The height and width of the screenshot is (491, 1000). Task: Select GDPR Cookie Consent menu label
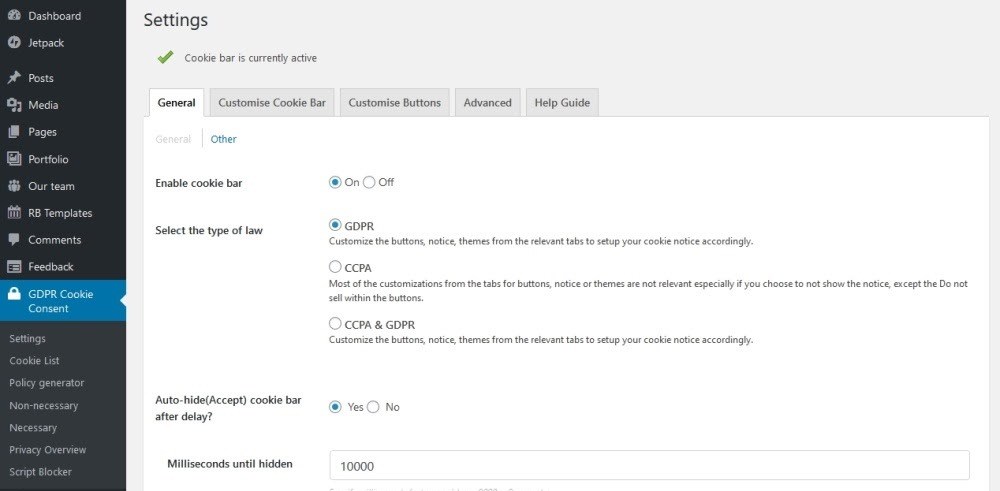(x=61, y=301)
